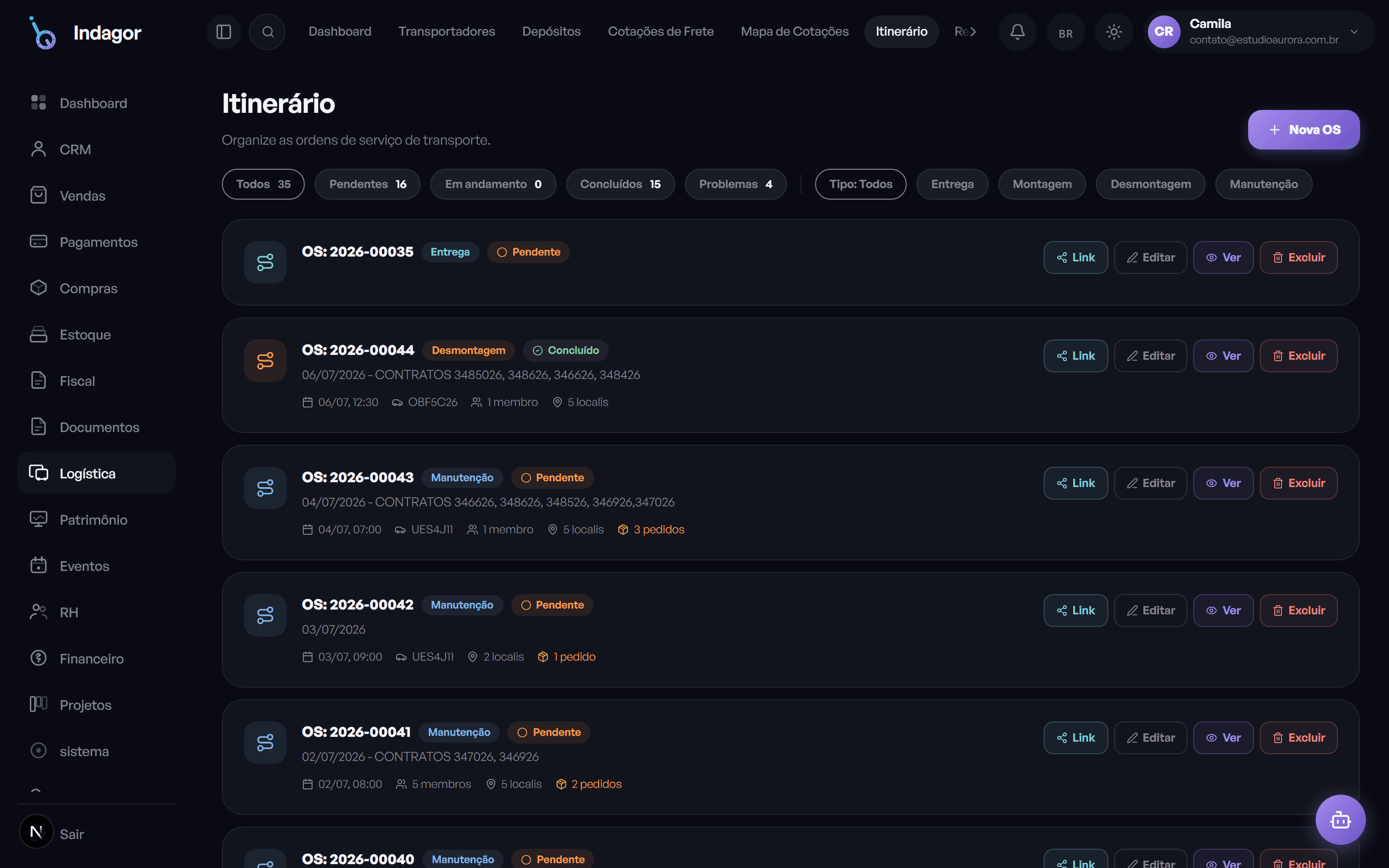Open notifications bell icon
This screenshot has height=868, width=1389.
point(1017,31)
